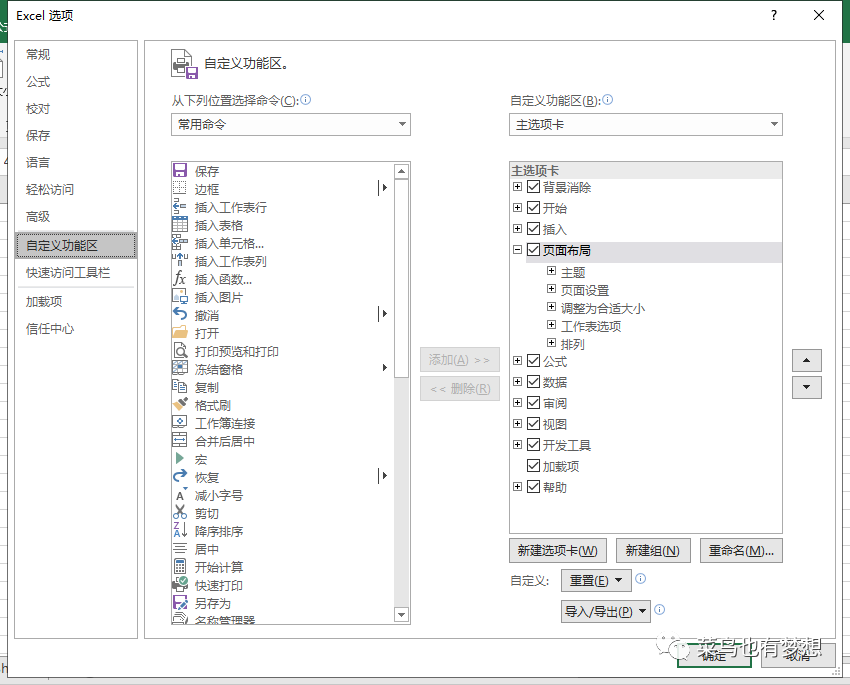Expand the 帮助 tab node
Screen dimensions: 850x685
pyautogui.click(x=517, y=486)
